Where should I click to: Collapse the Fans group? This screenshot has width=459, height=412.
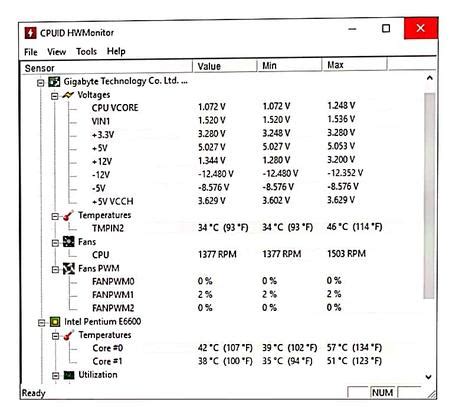[55, 243]
